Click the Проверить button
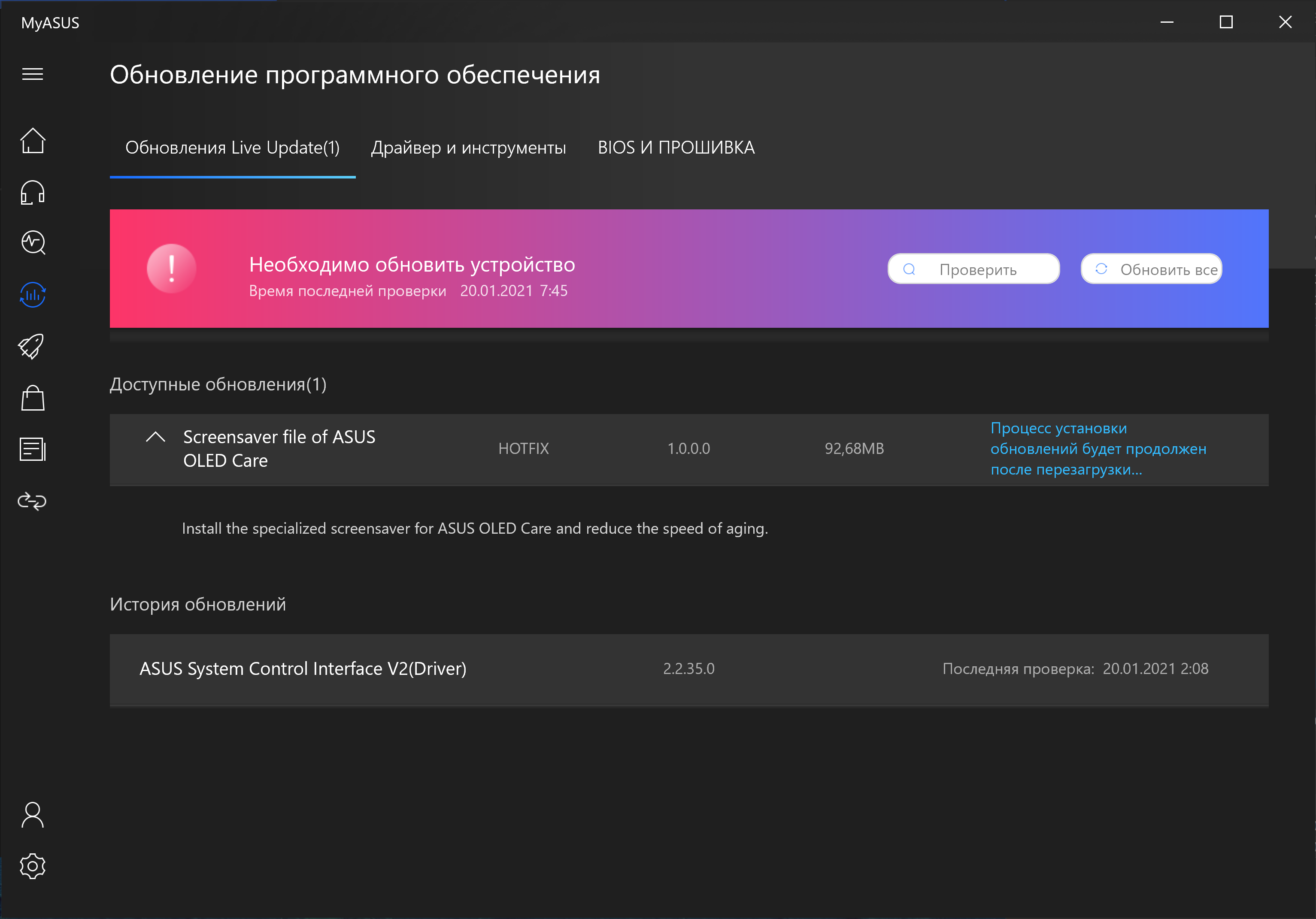The width and height of the screenshot is (1316, 919). (973, 269)
